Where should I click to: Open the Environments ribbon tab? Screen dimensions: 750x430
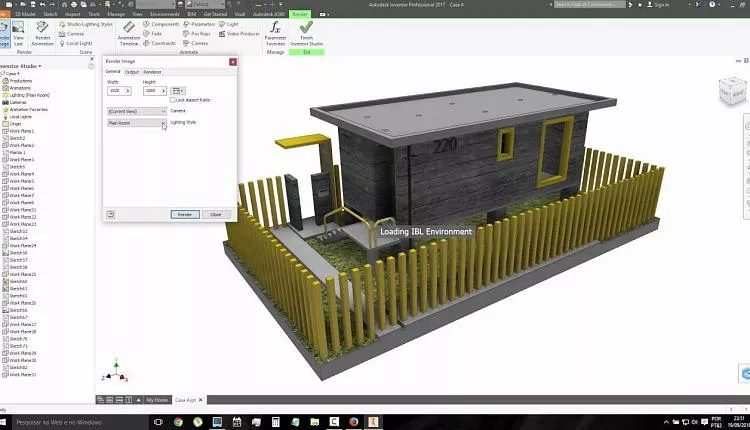tap(164, 15)
